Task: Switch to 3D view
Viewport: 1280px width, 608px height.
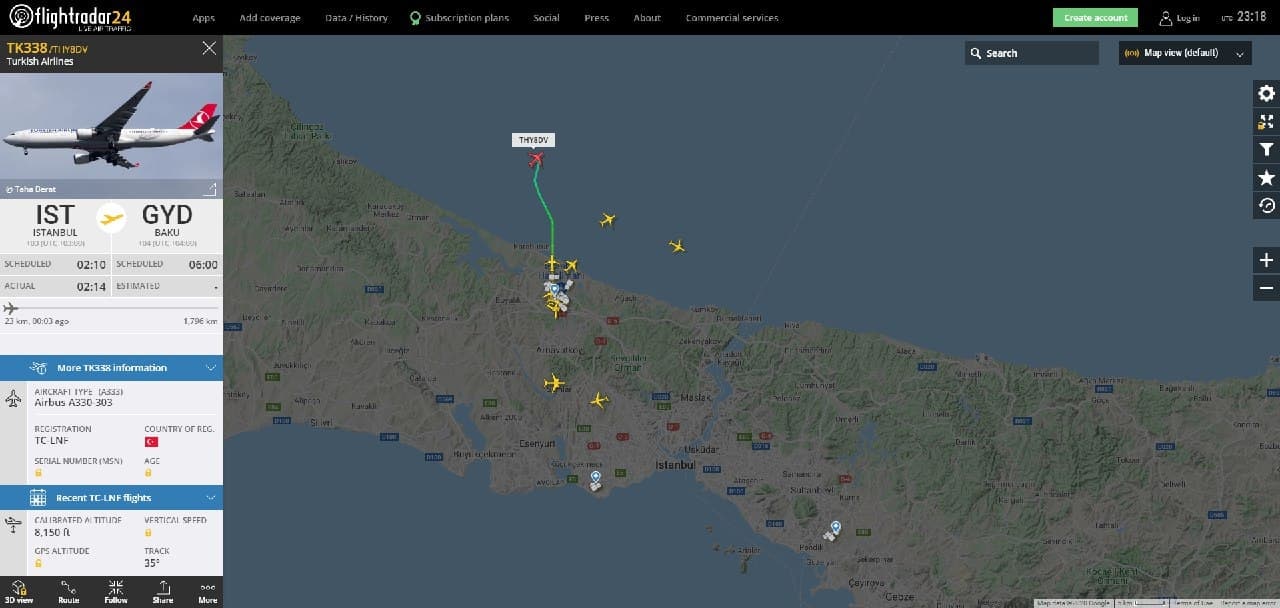Action: 19,592
